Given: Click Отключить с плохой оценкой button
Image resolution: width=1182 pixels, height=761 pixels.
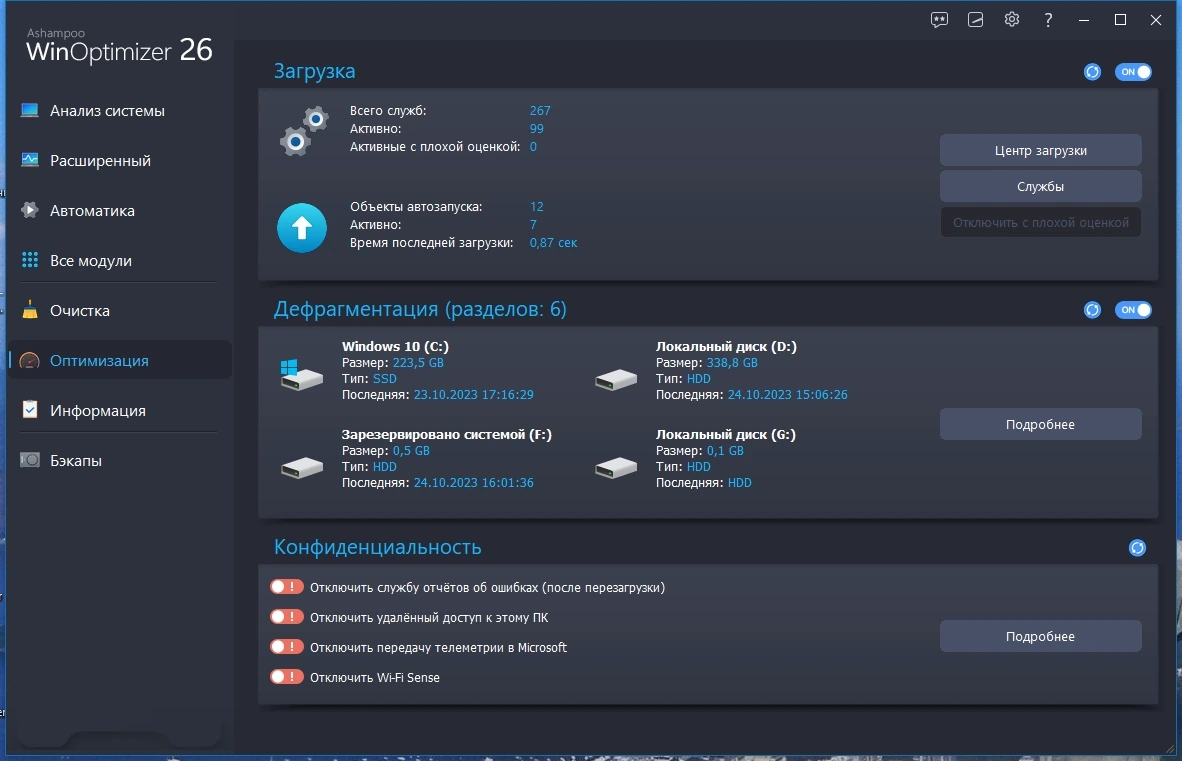Looking at the screenshot, I should pos(1040,222).
